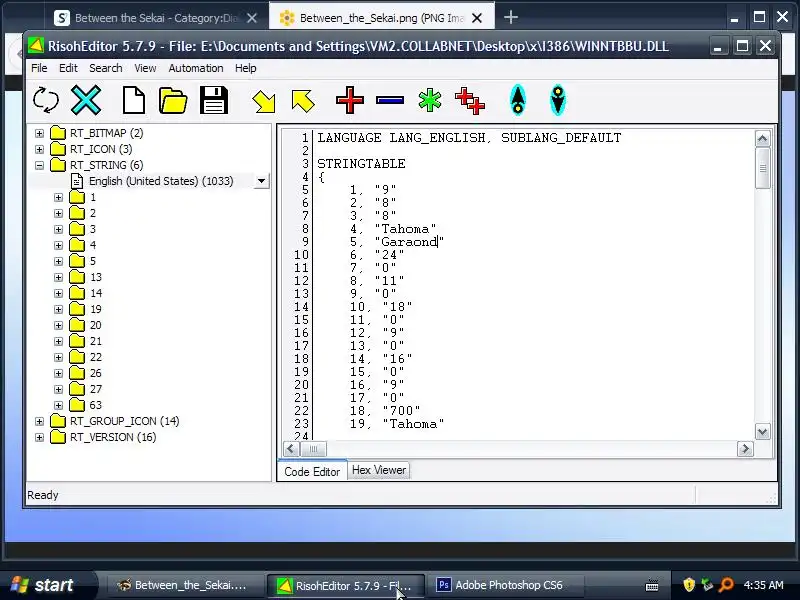Viewport: 800px width, 600px height.
Task: Click the cyan down arrow icon
Action: point(558,100)
